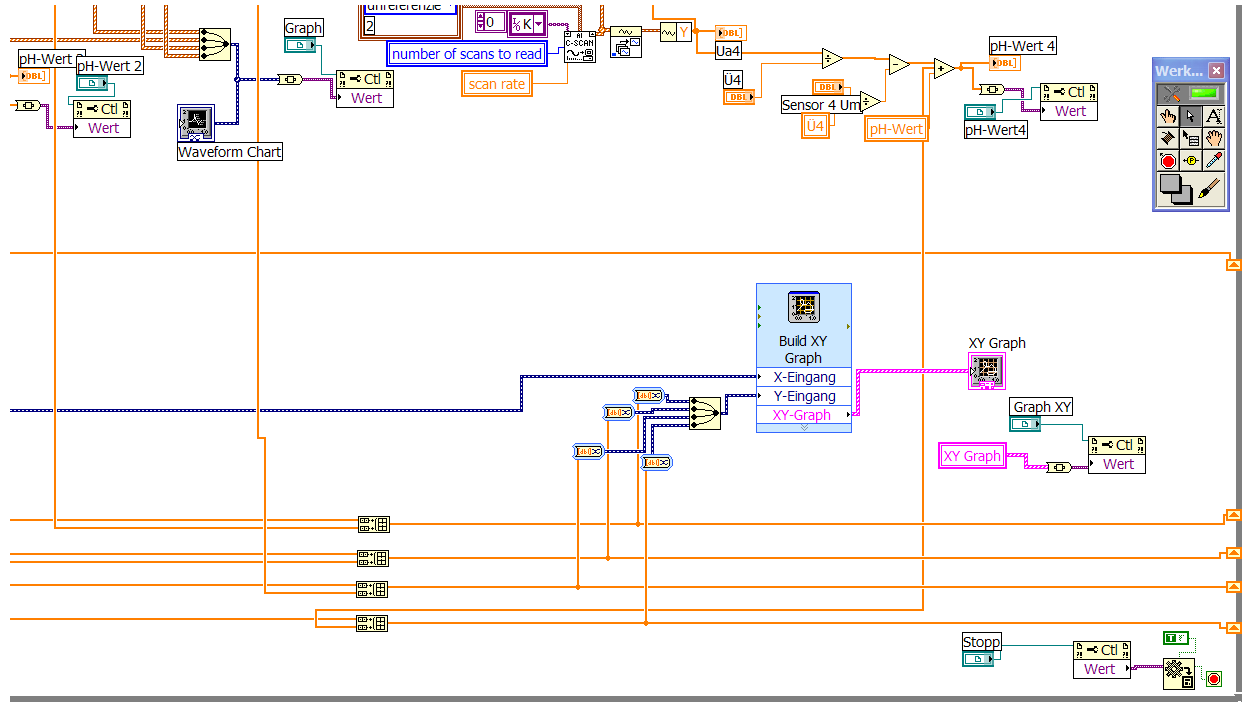Select the Y-Eingang input terminal
Screen dimensions: 1249x710
point(804,396)
